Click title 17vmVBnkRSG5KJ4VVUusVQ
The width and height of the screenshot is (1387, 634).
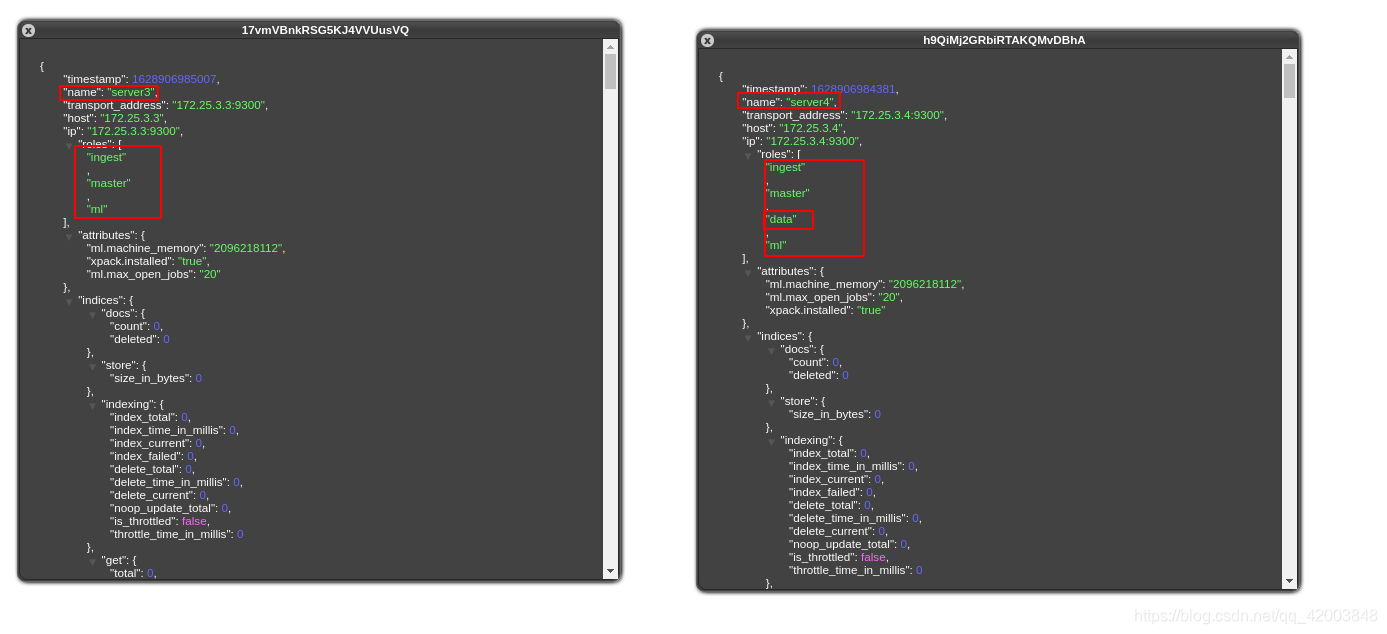tap(325, 30)
